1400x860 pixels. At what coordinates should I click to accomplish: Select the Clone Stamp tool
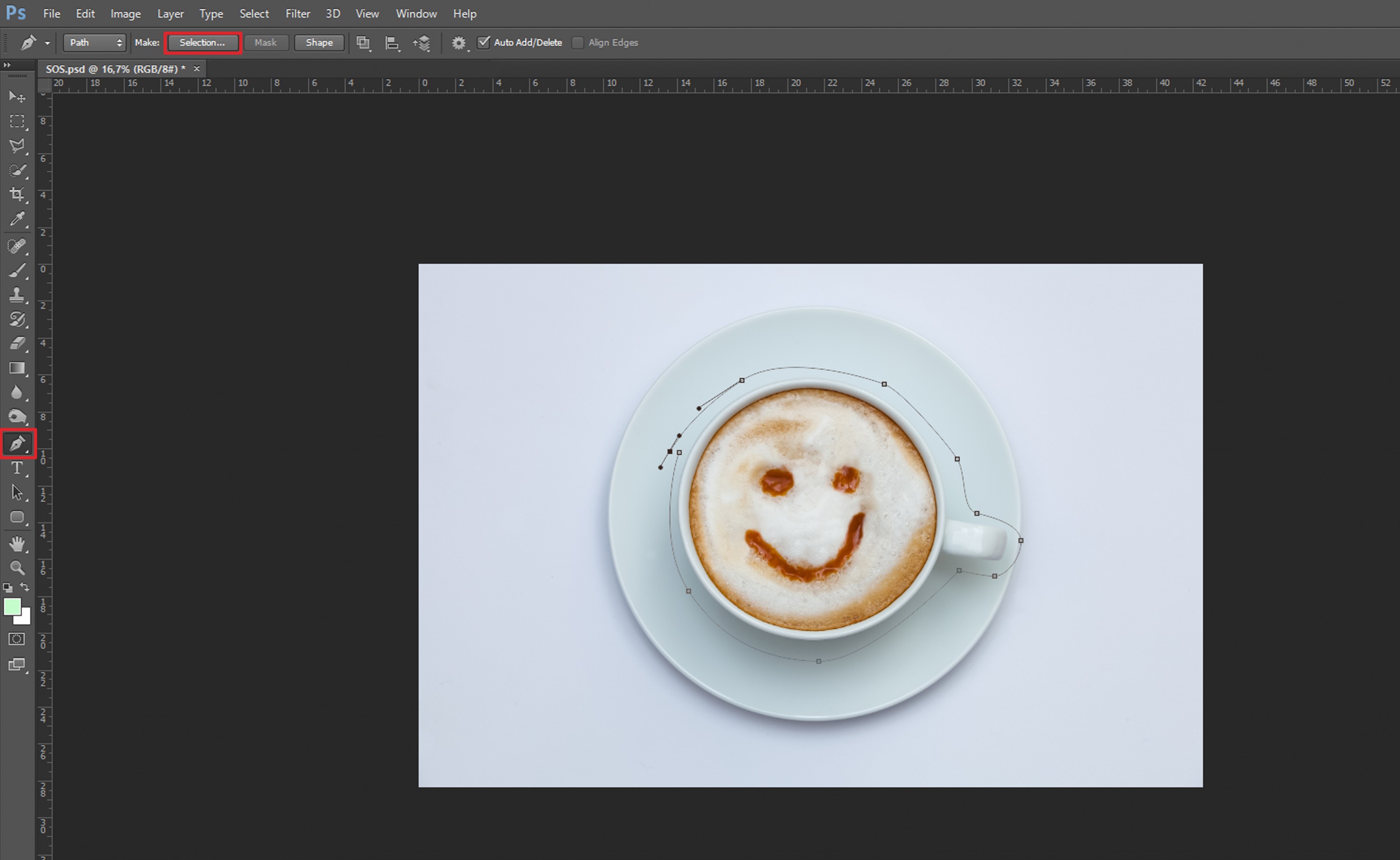click(x=17, y=295)
